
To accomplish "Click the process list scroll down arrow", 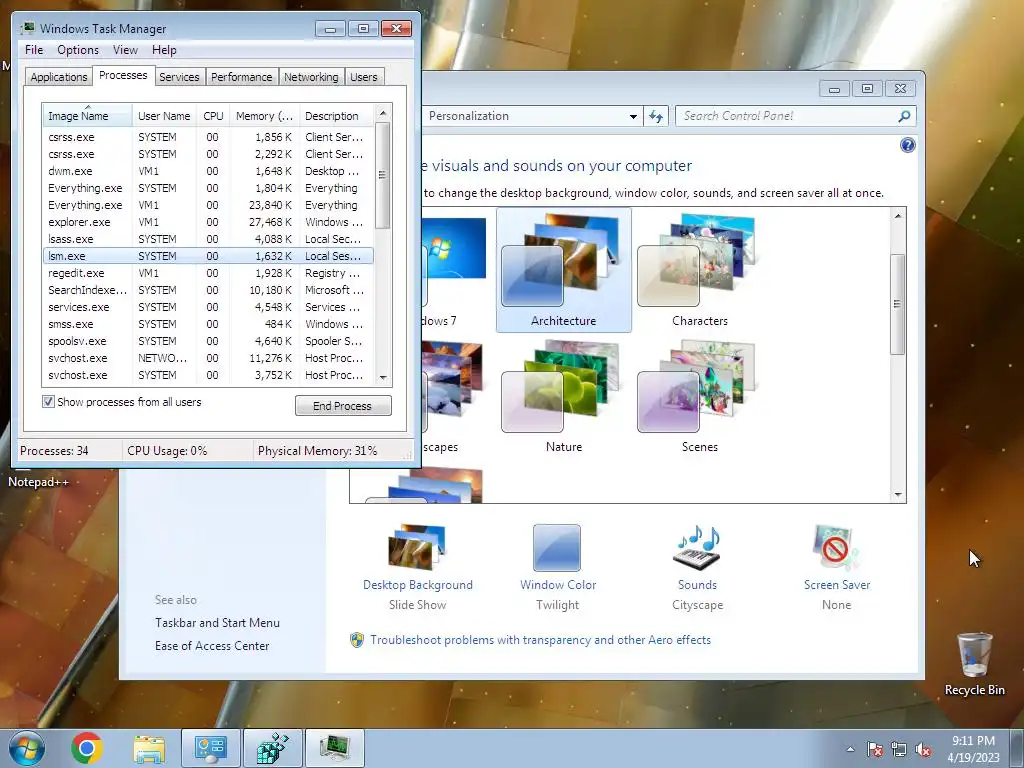I will (x=383, y=377).
